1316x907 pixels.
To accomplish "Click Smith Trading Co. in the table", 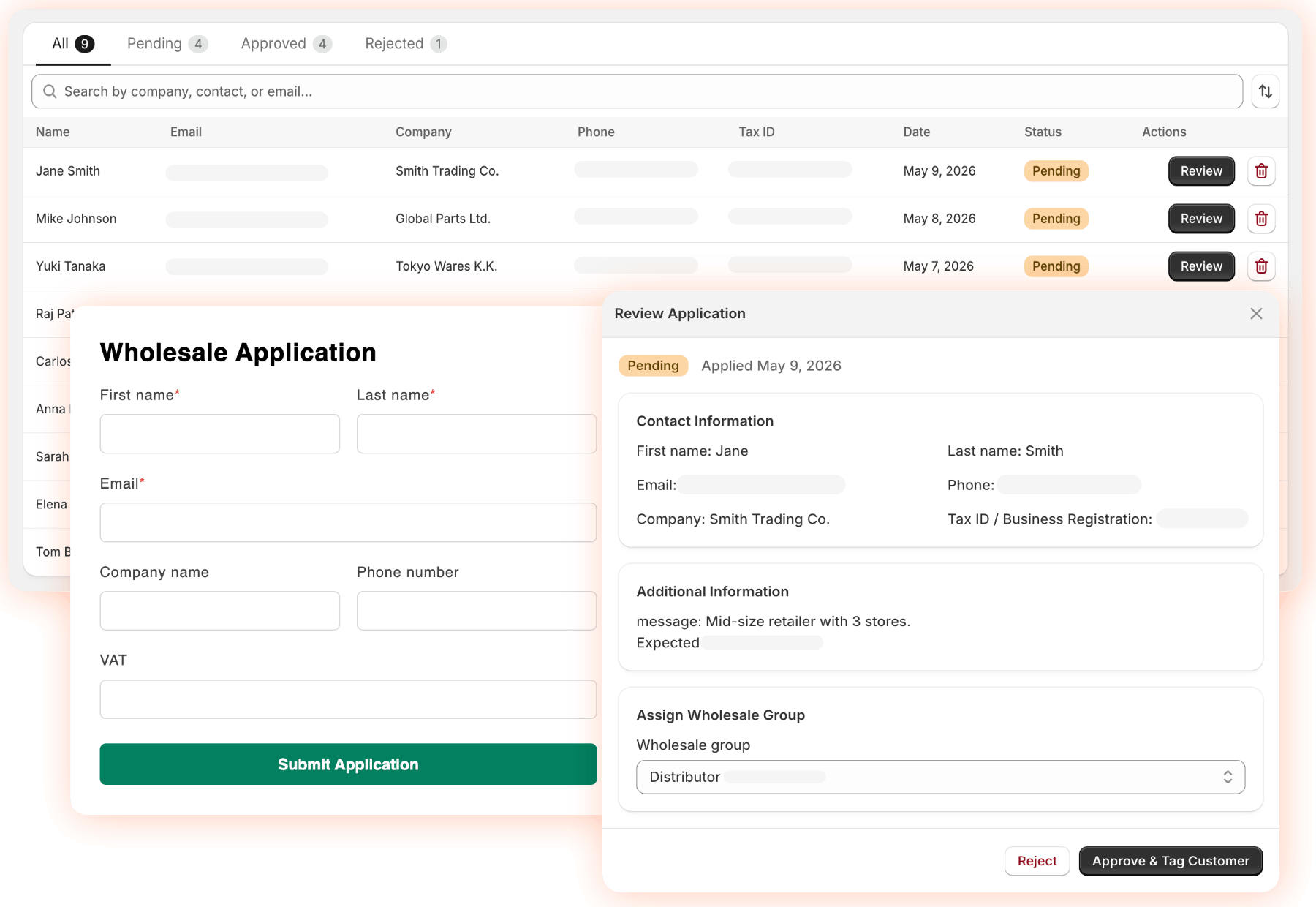I will point(447,171).
